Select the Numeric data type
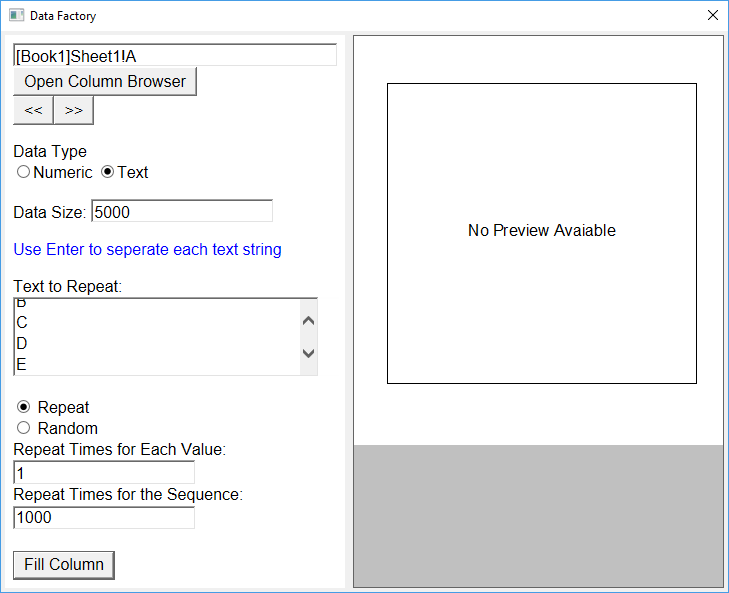Screen dimensions: 729x593 click(24, 172)
